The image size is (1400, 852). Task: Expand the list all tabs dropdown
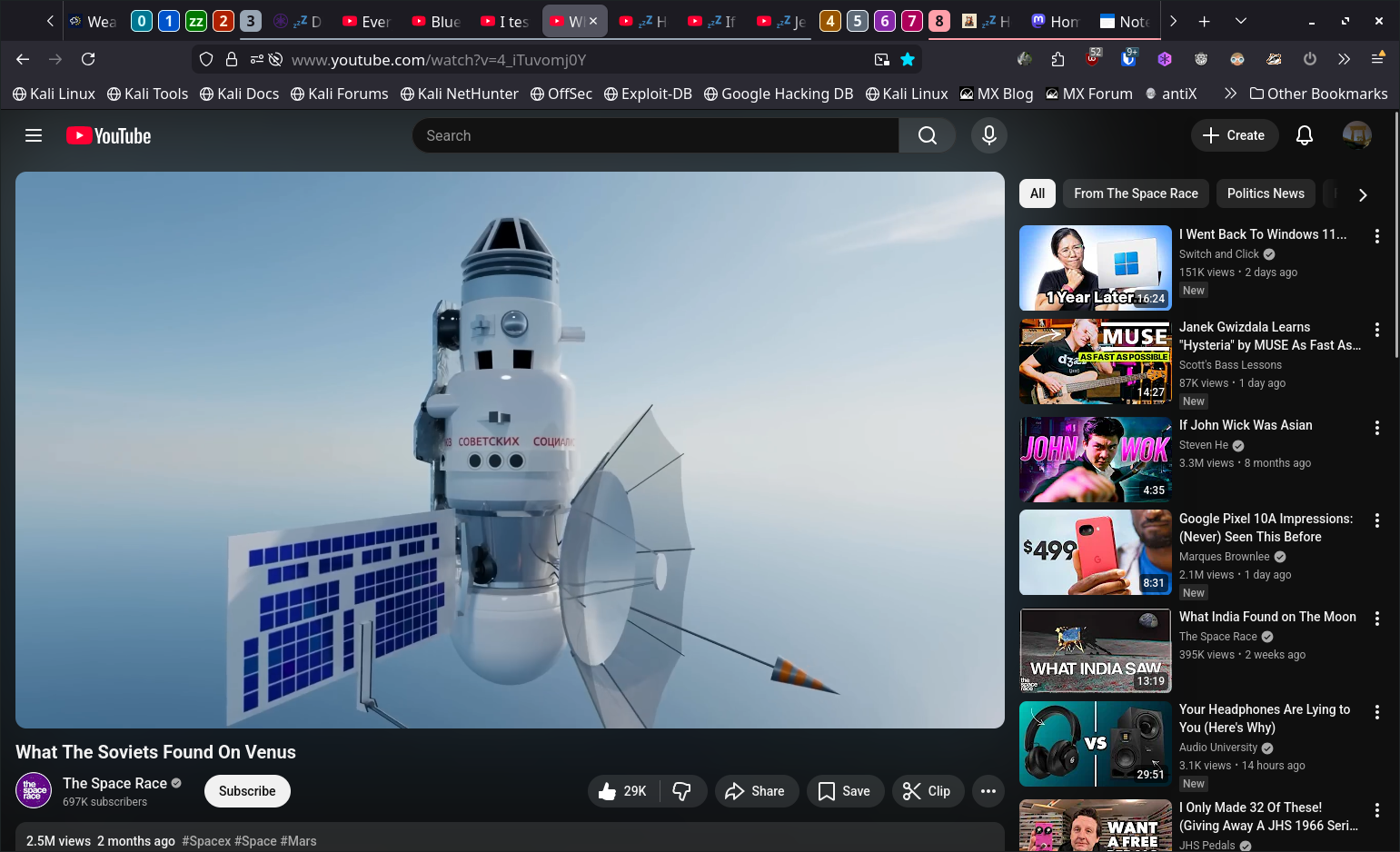tap(1240, 21)
